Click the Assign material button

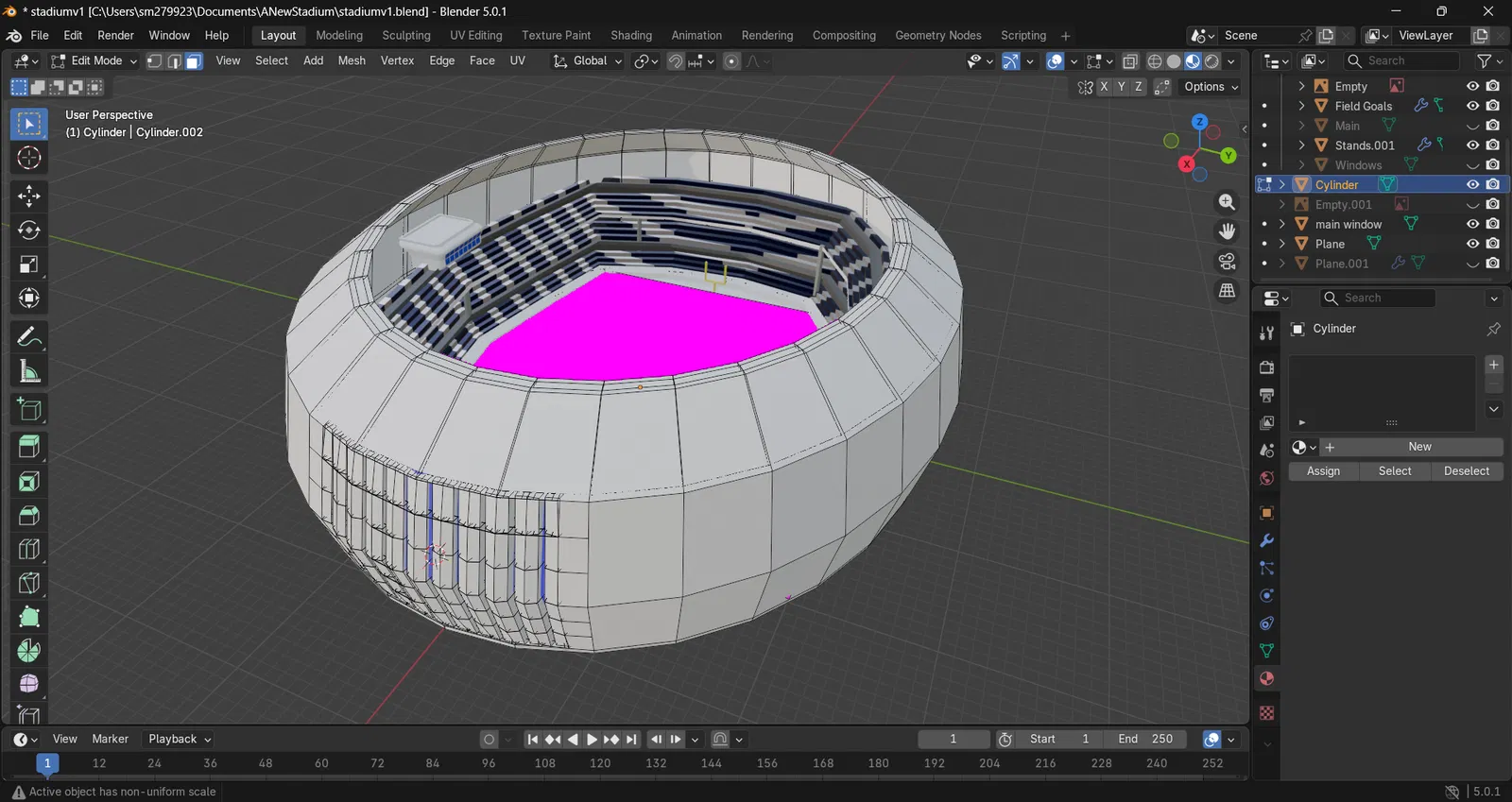[1323, 471]
